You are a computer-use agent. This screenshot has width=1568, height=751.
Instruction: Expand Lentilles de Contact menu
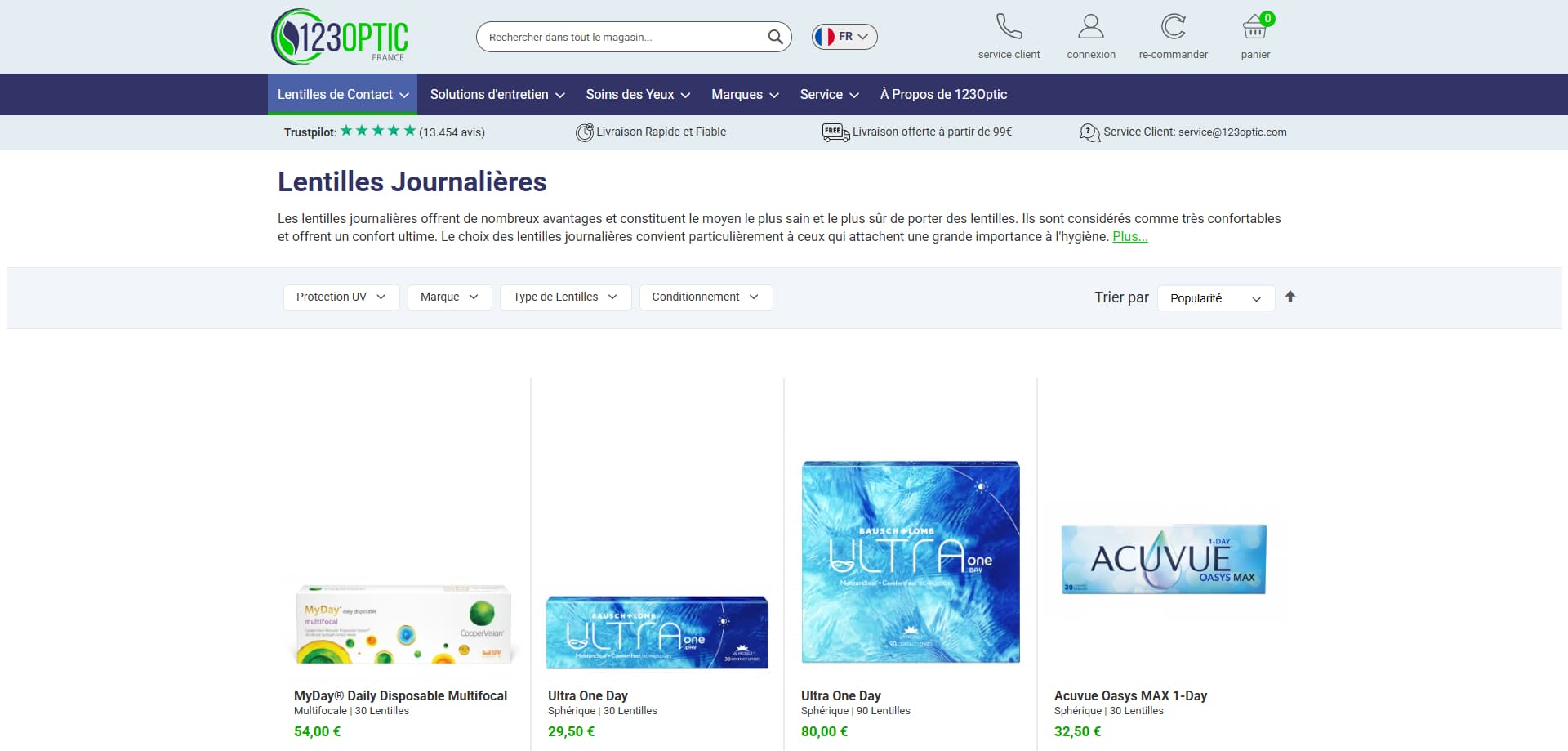click(x=343, y=95)
